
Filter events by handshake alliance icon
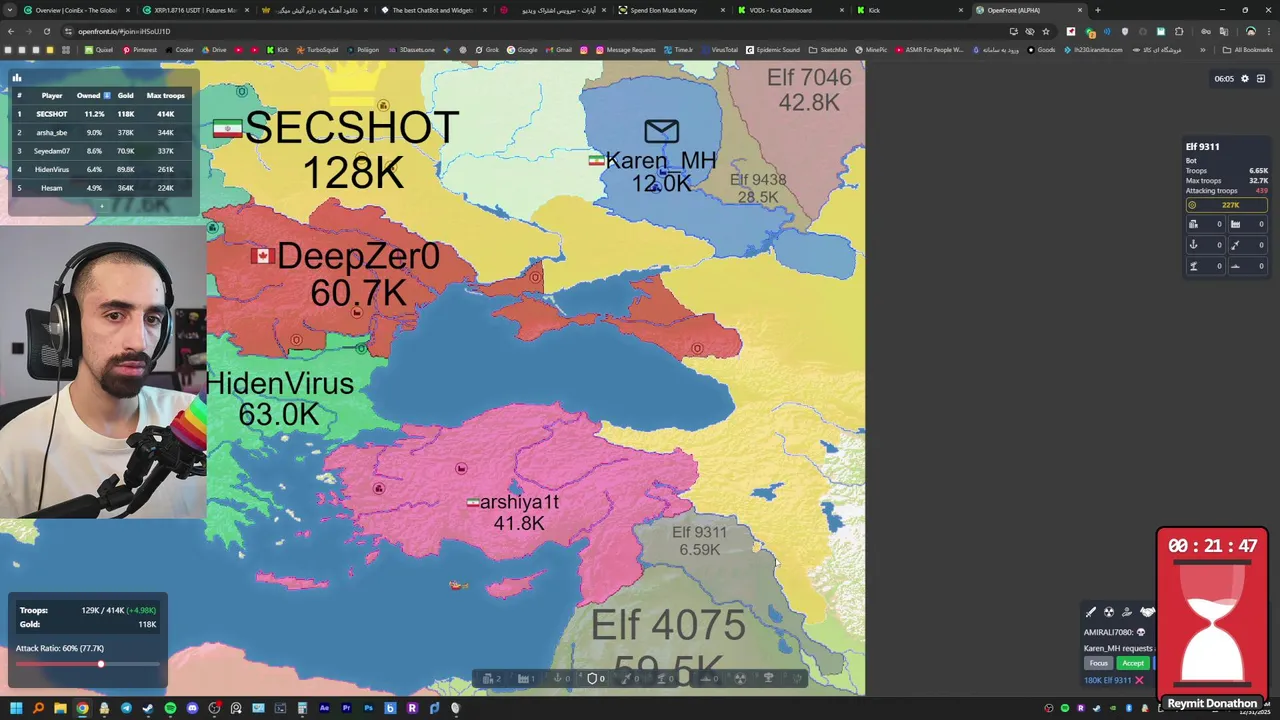pos(1147,612)
